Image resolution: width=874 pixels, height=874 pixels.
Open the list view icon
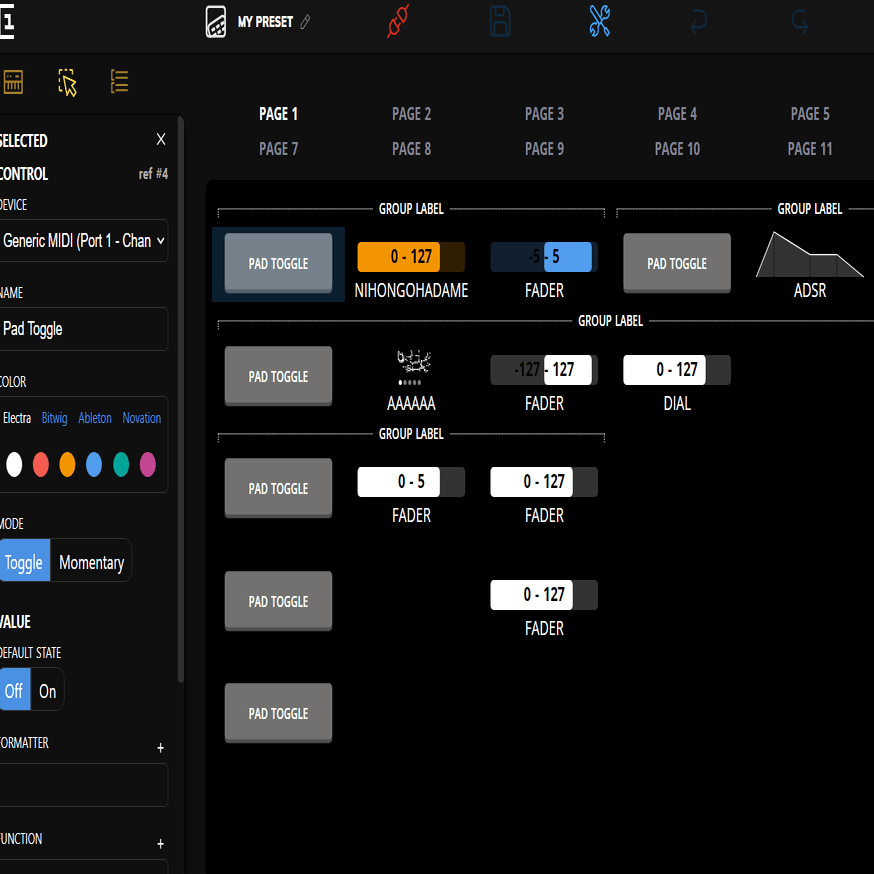(119, 82)
